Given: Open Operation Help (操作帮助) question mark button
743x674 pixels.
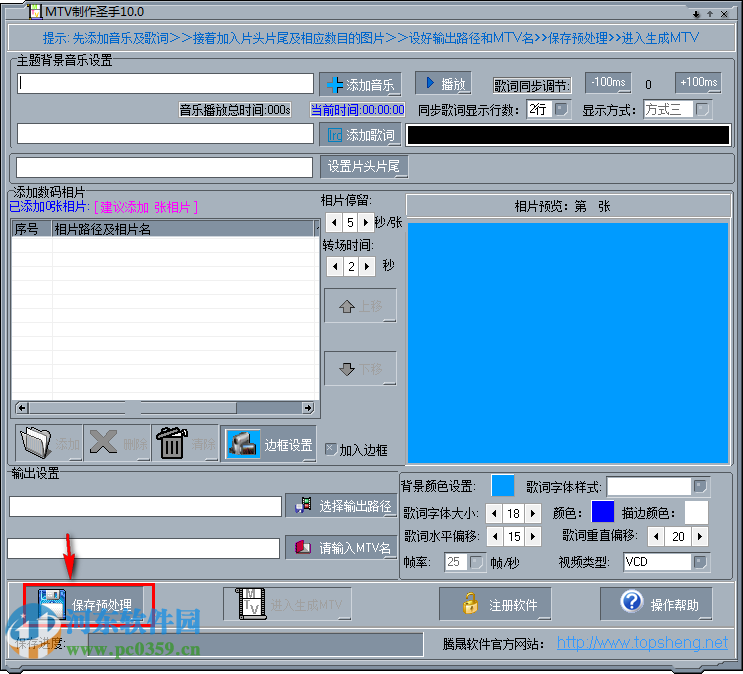Looking at the screenshot, I should (656, 604).
